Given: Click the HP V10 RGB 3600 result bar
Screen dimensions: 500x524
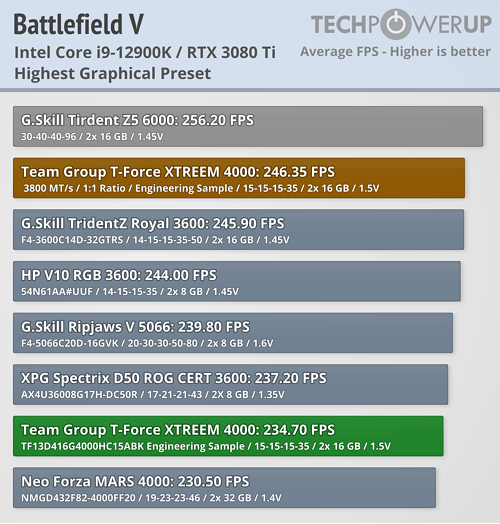Looking at the screenshot, I should tap(237, 281).
